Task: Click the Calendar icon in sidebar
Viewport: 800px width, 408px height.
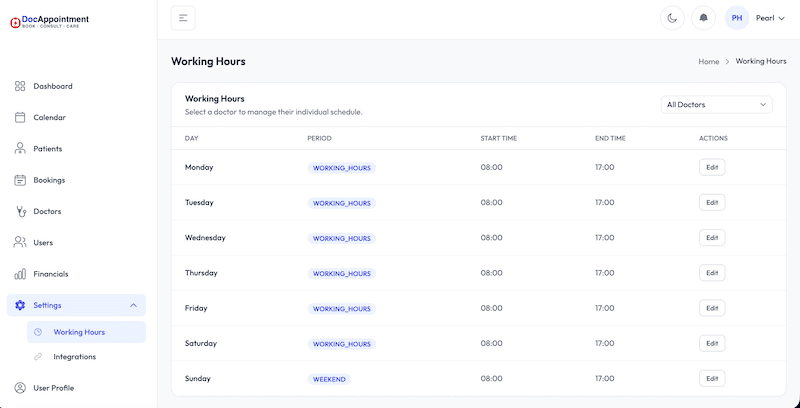Action: (20, 117)
